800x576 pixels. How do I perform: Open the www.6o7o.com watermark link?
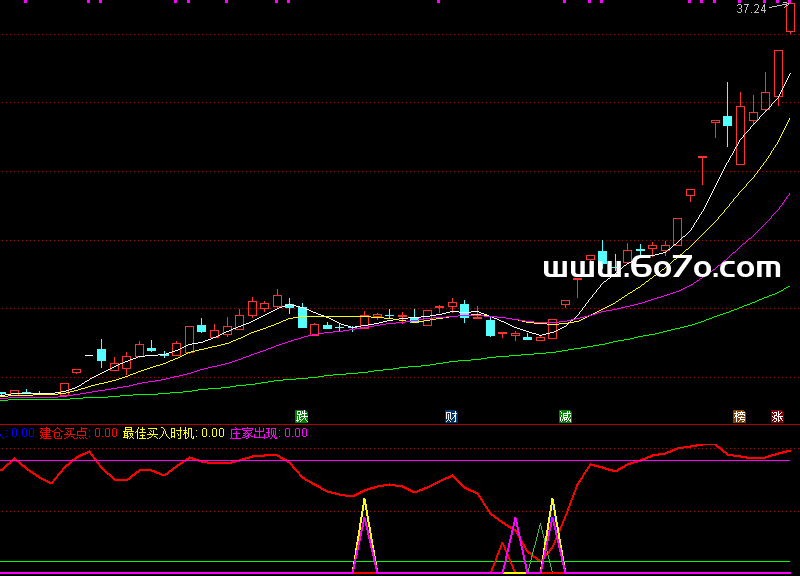(x=661, y=268)
